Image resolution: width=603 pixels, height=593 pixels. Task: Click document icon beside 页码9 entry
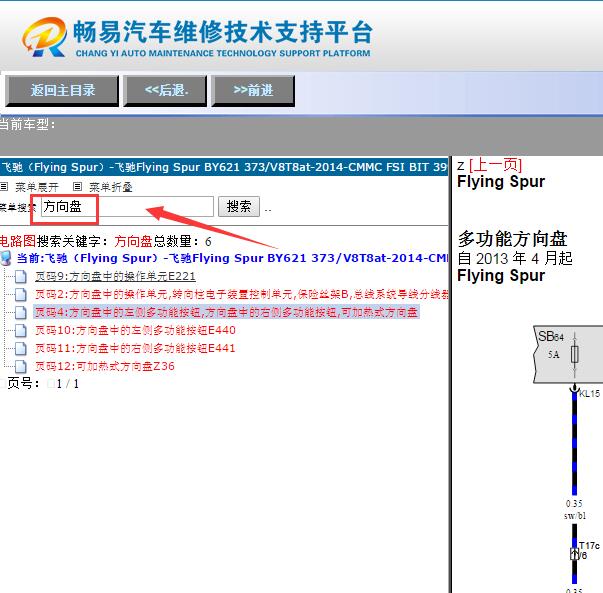point(20,277)
